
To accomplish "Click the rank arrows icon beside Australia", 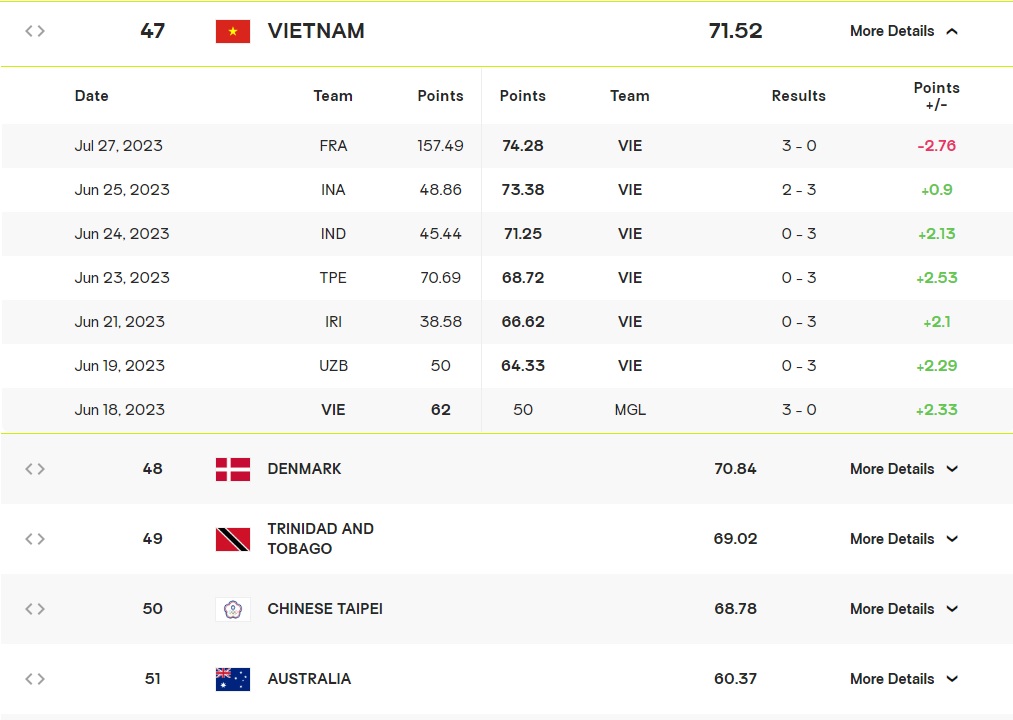I will point(35,679).
